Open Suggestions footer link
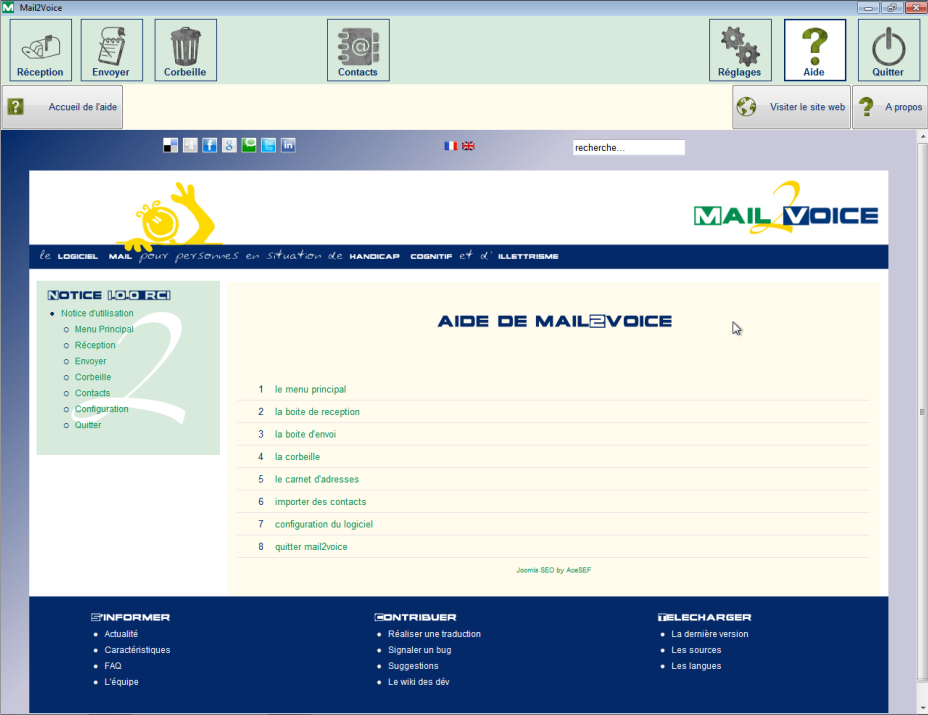Image resolution: width=928 pixels, height=715 pixels. click(x=413, y=666)
